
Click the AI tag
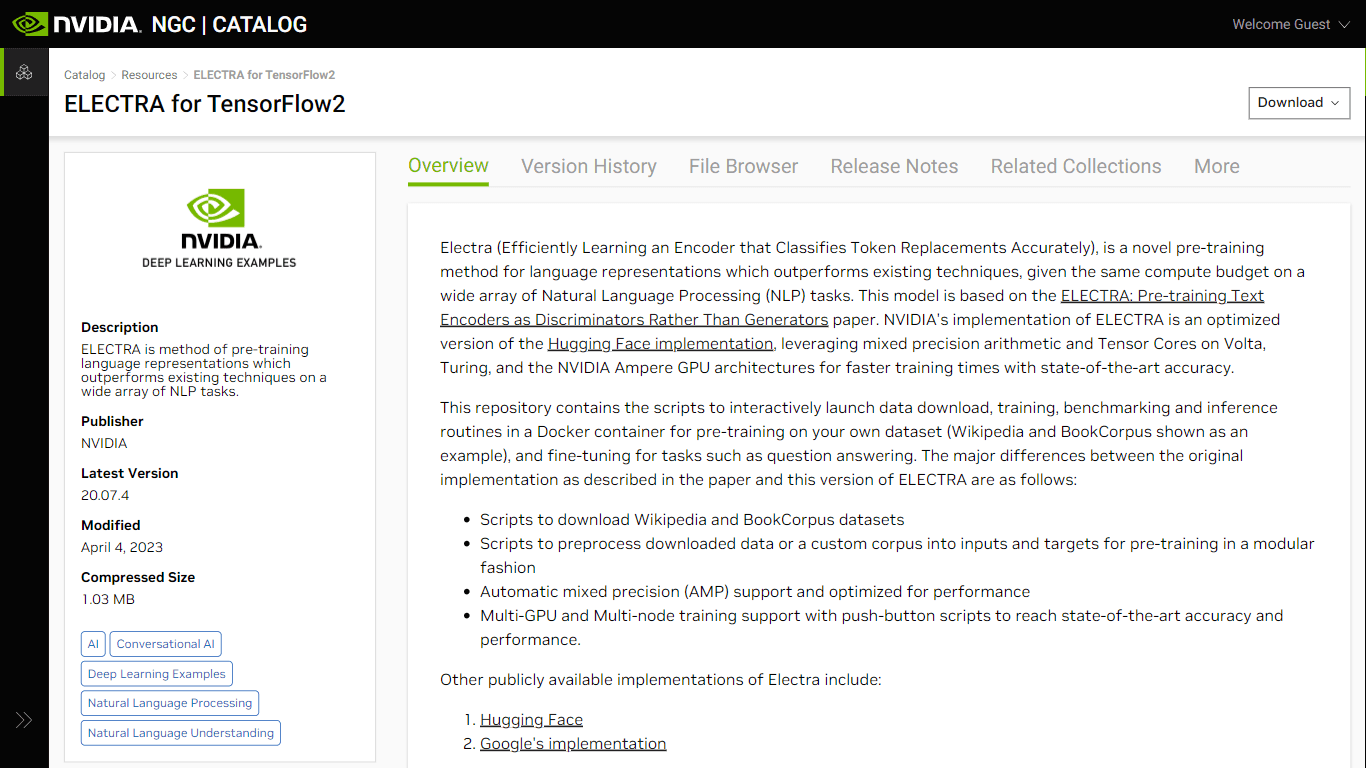tap(93, 644)
